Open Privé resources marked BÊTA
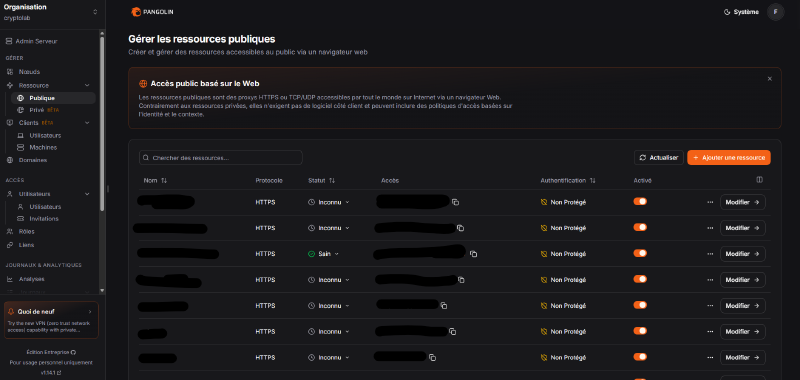Viewport: 800px width, 380px height. point(38,110)
